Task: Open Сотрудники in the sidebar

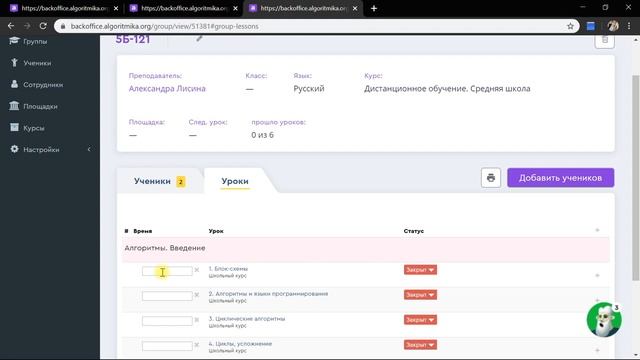Action: point(43,84)
